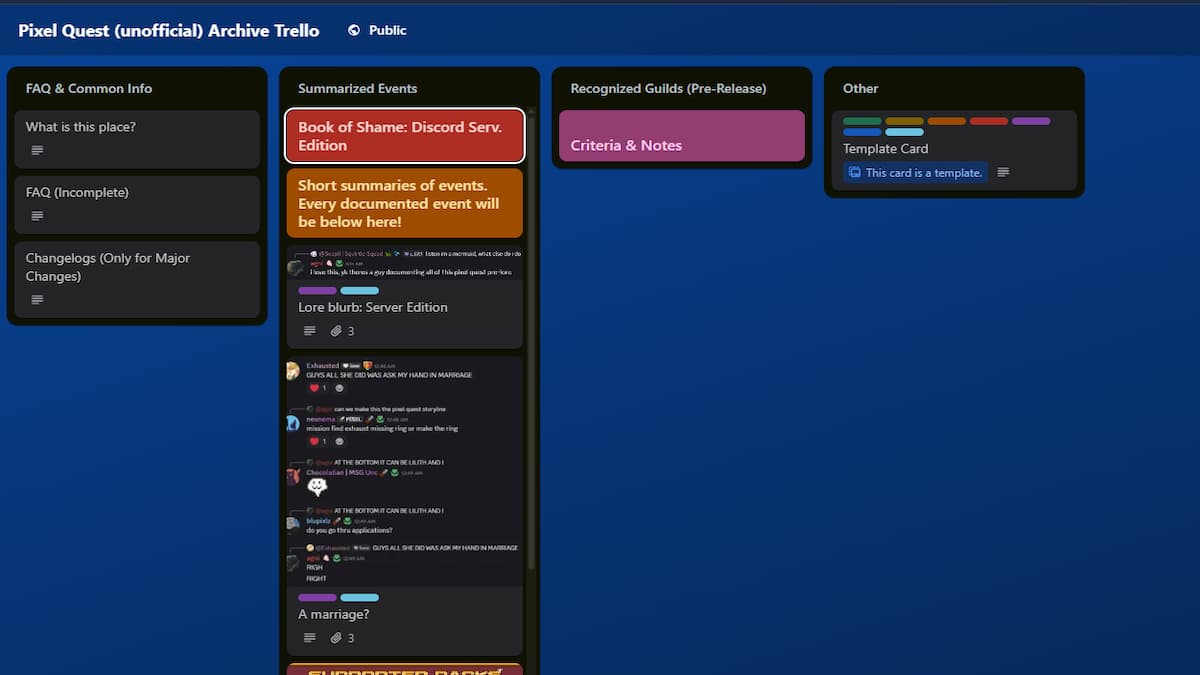Image resolution: width=1200 pixels, height=675 pixels.
Task: Toggle the green label on Template Card
Action: point(860,120)
